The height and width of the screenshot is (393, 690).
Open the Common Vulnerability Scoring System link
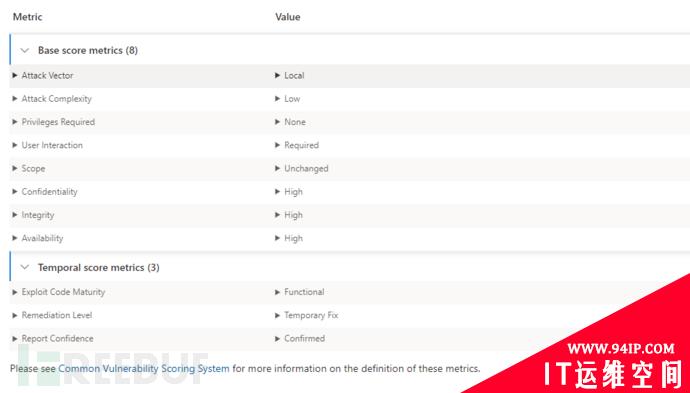pyautogui.click(x=144, y=368)
